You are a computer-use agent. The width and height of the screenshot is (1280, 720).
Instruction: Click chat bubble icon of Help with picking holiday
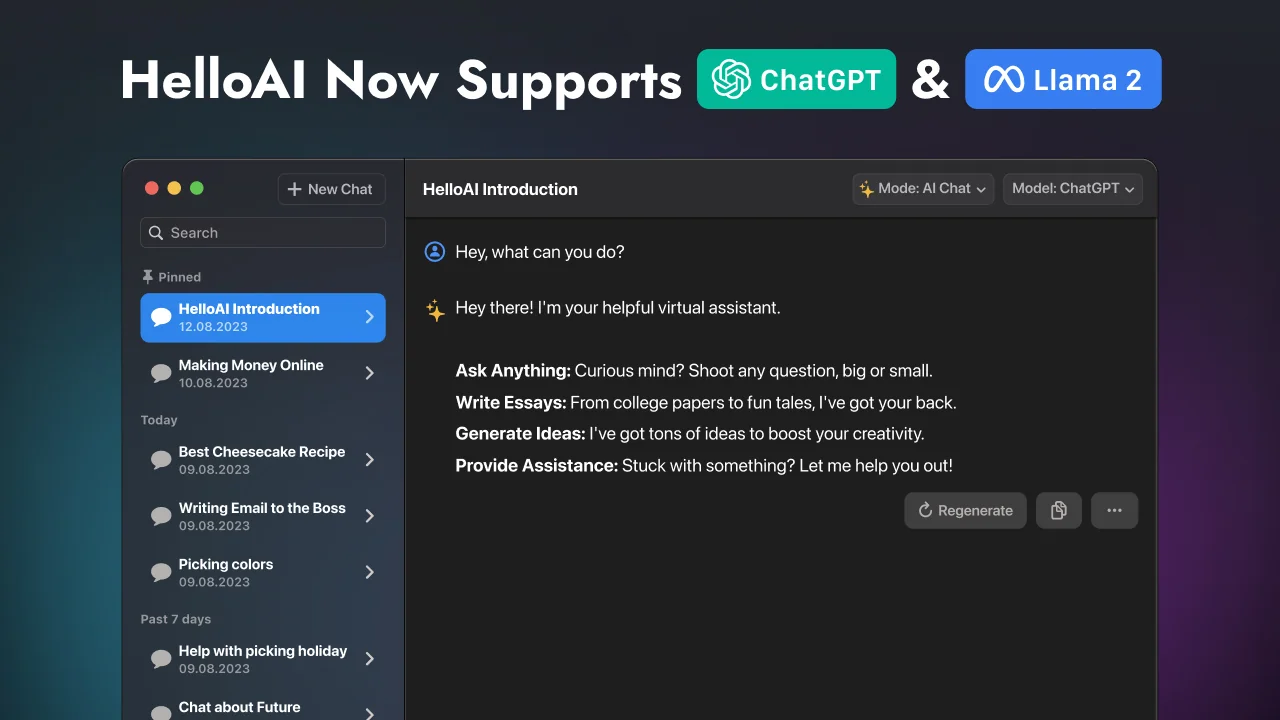click(x=161, y=659)
